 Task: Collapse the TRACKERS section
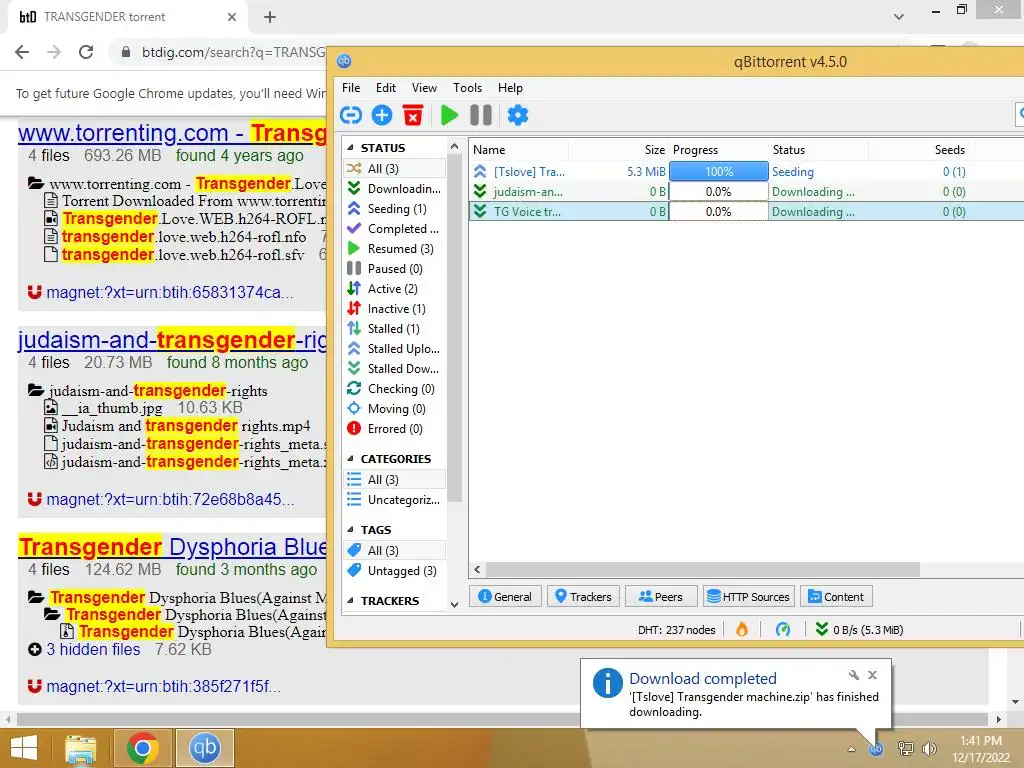coord(351,601)
